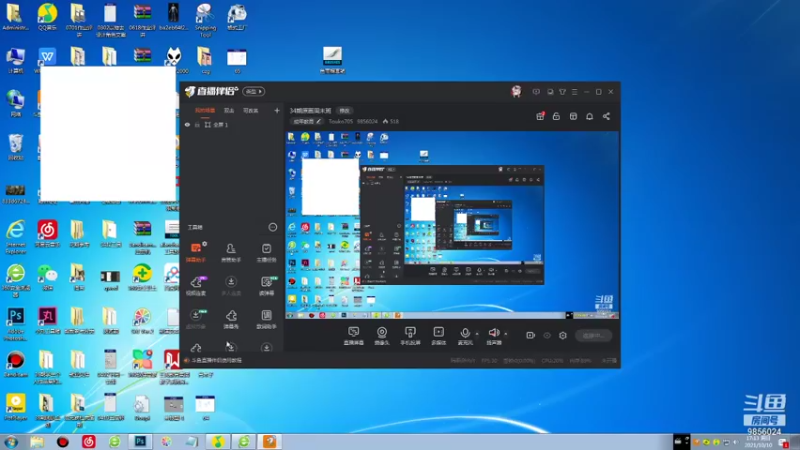The width and height of the screenshot is (800, 450).
Task: Open the layout grid icon in room header
Action: tap(573, 116)
